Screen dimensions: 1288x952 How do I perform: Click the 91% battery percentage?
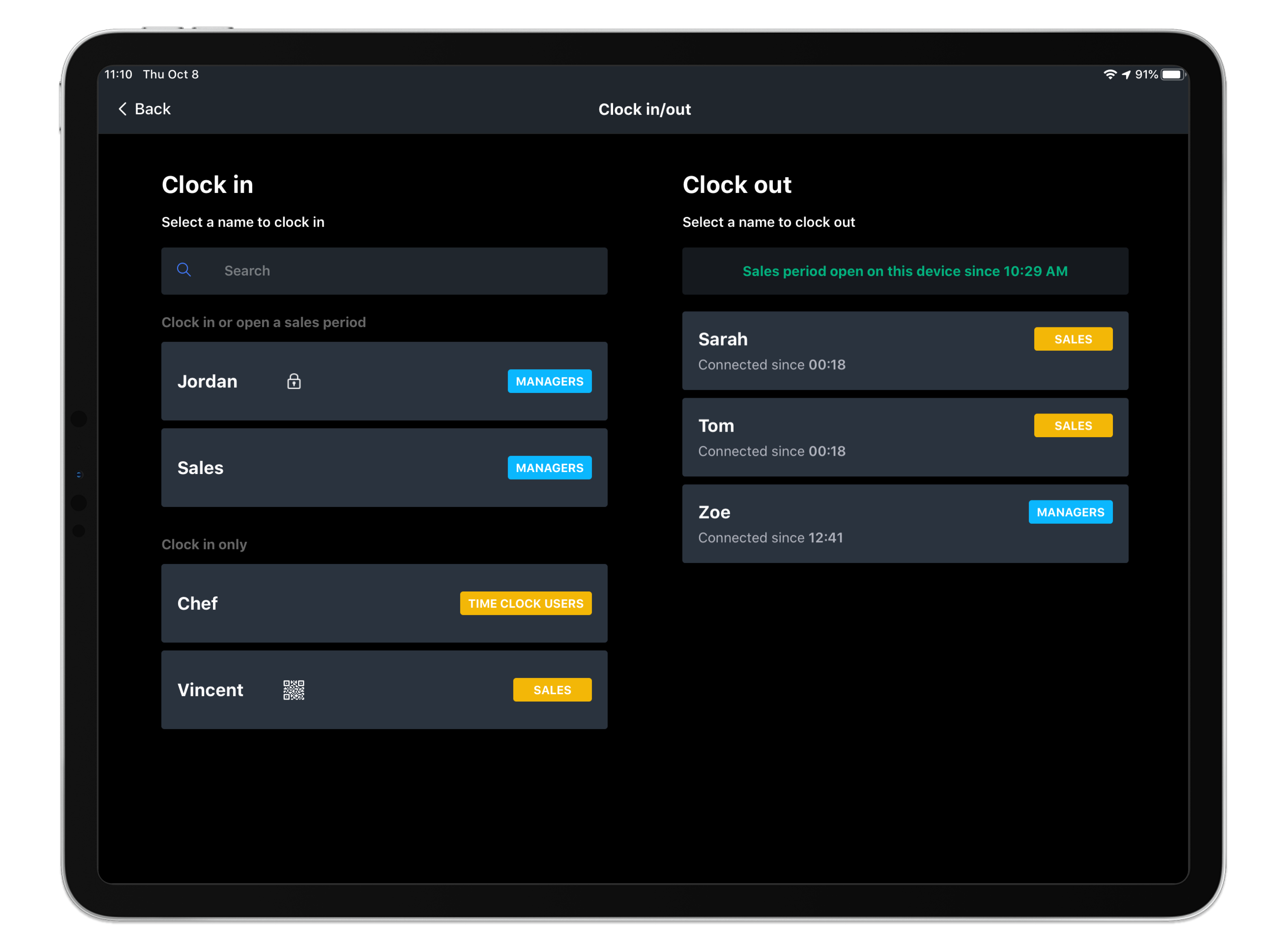(1146, 74)
